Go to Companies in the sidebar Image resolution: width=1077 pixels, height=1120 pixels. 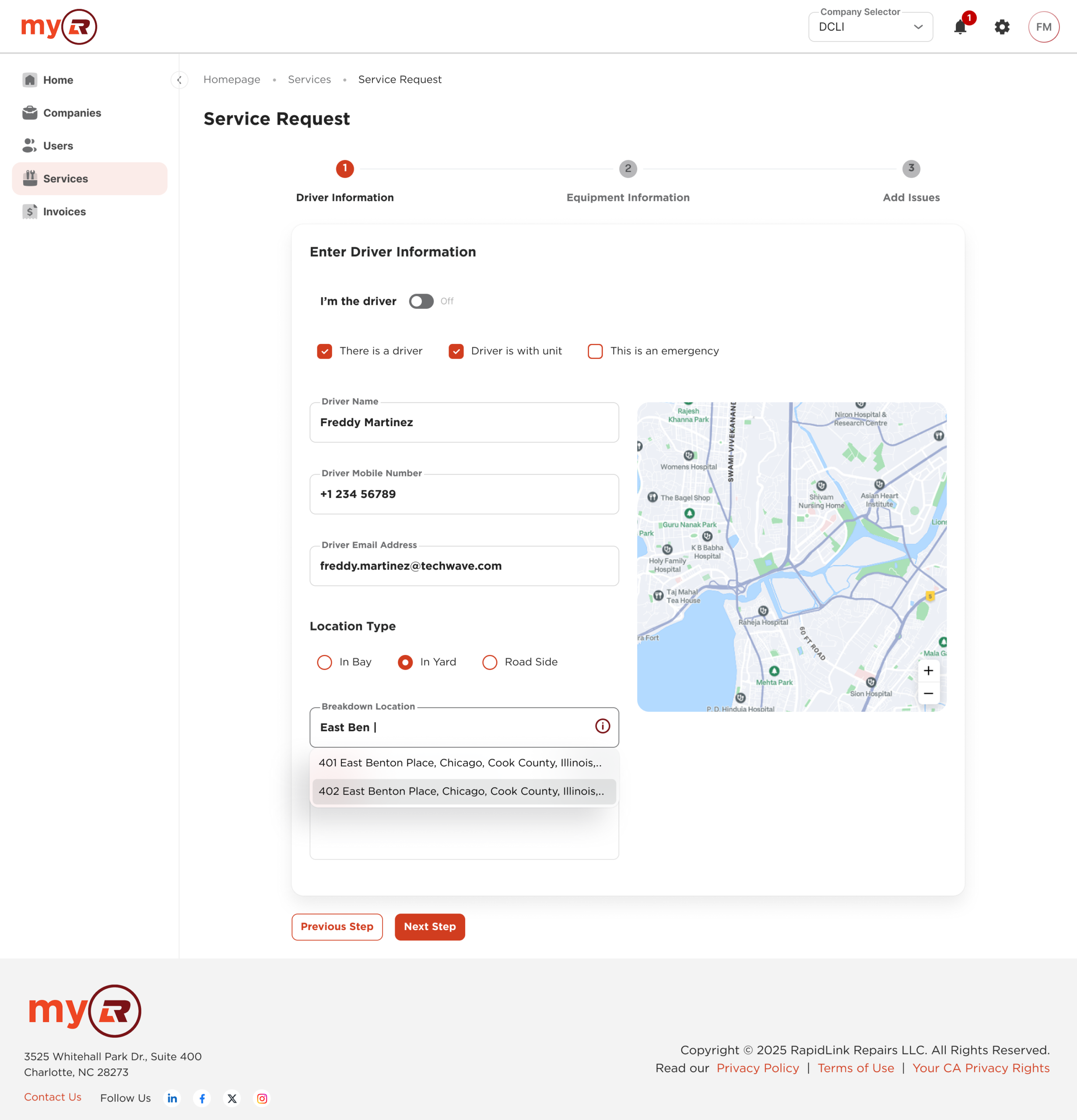(x=72, y=113)
